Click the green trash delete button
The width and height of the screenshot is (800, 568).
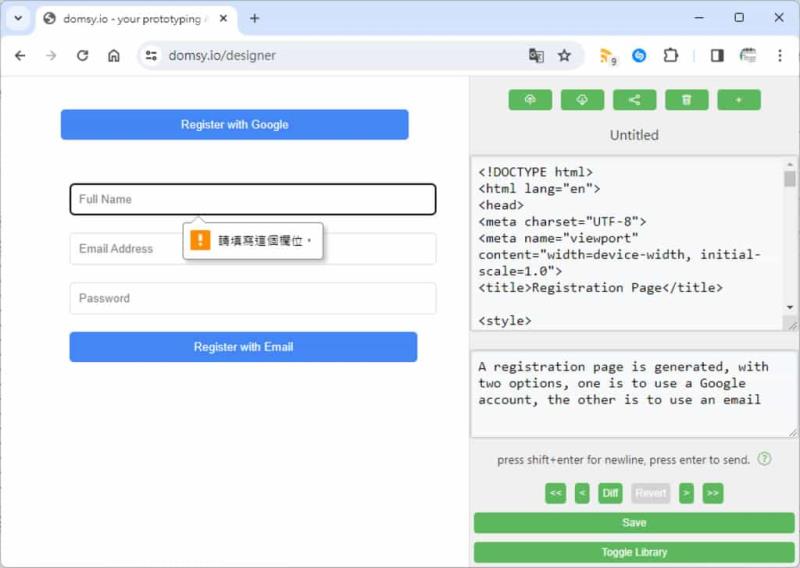(x=687, y=100)
